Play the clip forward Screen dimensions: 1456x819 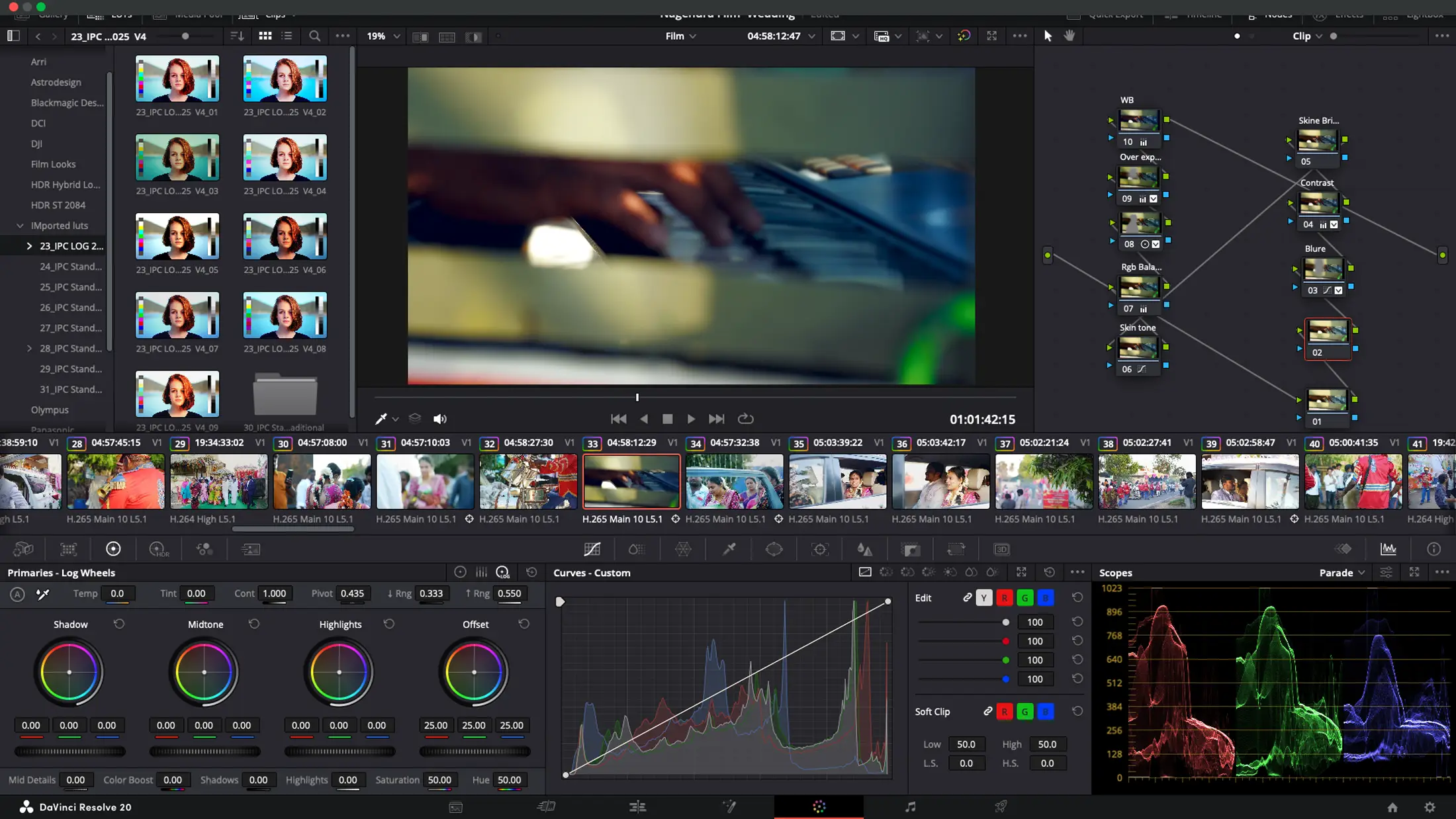(x=691, y=419)
